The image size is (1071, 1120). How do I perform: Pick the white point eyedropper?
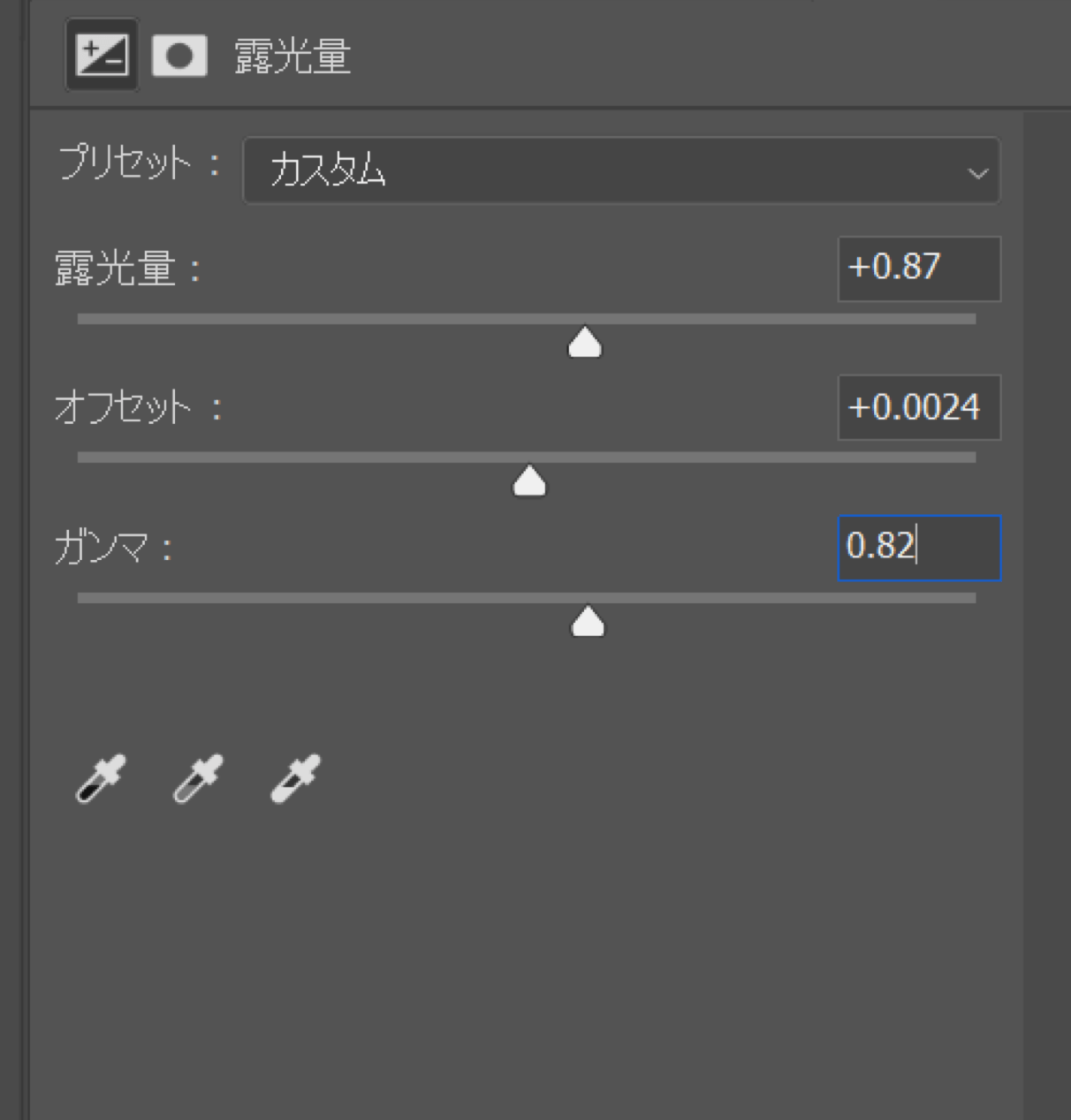(x=295, y=778)
